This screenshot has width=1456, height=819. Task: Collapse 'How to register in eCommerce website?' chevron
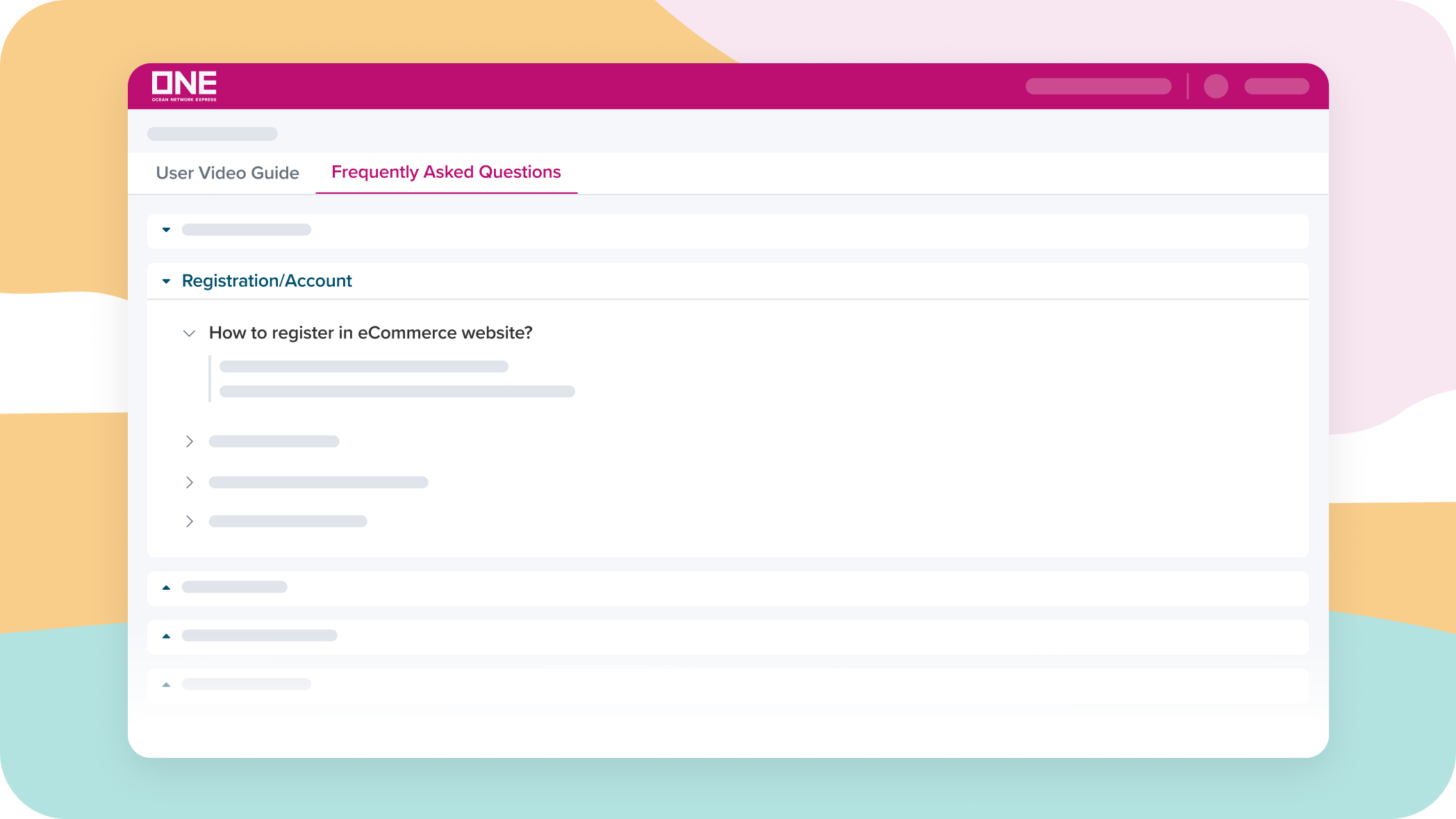pos(189,333)
